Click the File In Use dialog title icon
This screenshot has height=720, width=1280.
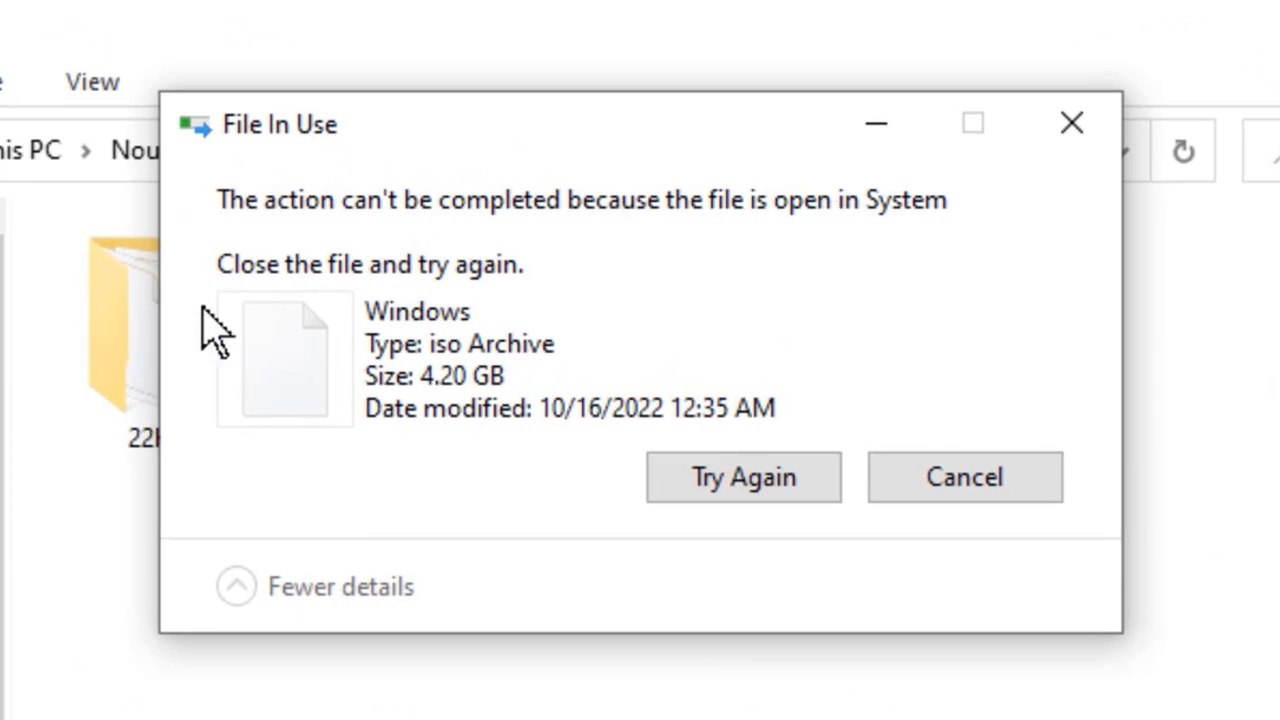point(195,125)
